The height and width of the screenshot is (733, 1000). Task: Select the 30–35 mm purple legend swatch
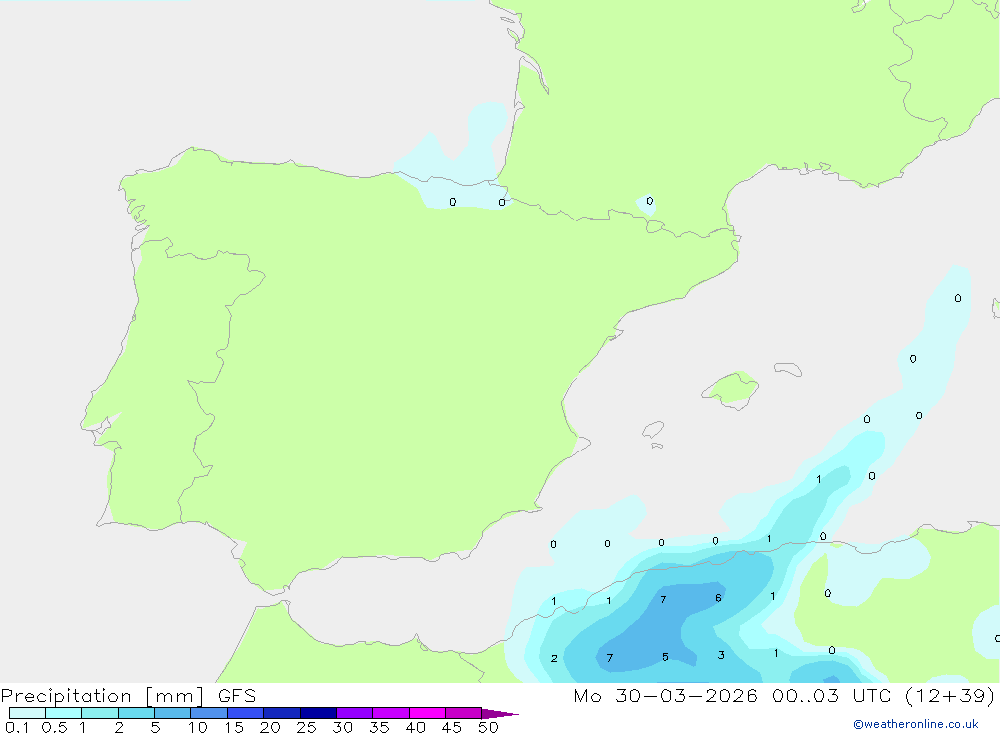(354, 713)
